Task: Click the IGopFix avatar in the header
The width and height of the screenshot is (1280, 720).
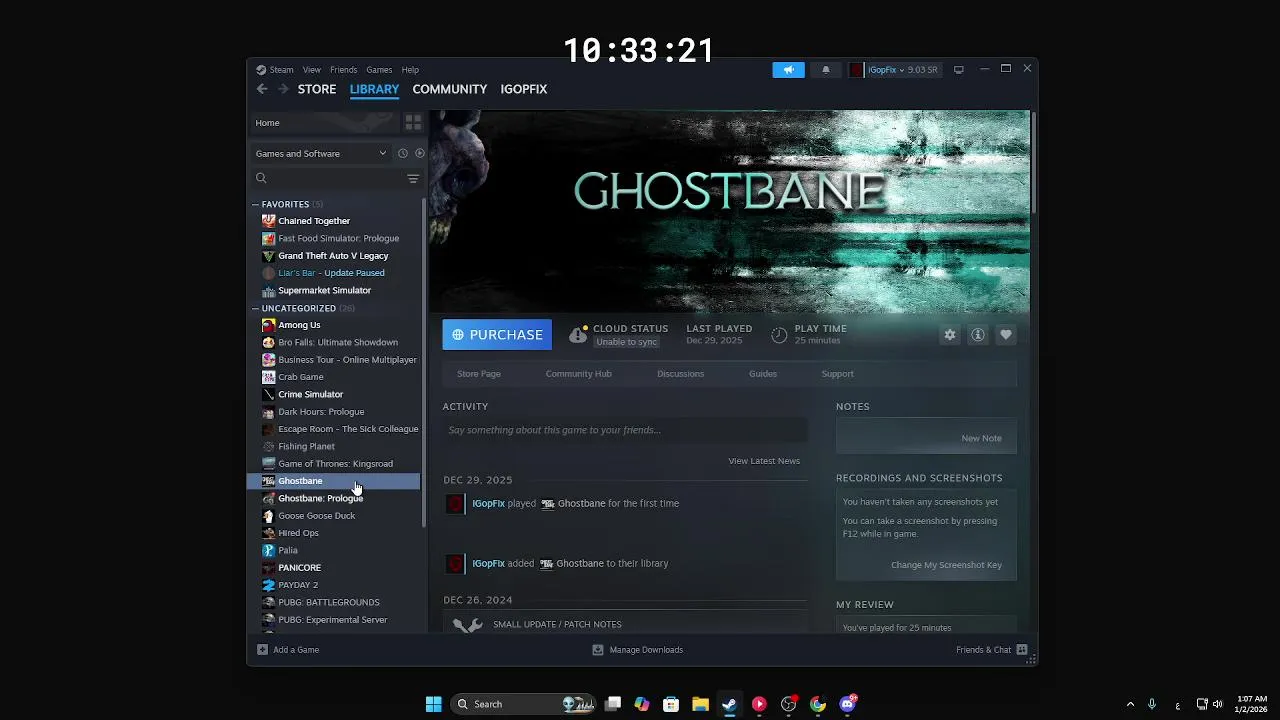Action: click(856, 70)
